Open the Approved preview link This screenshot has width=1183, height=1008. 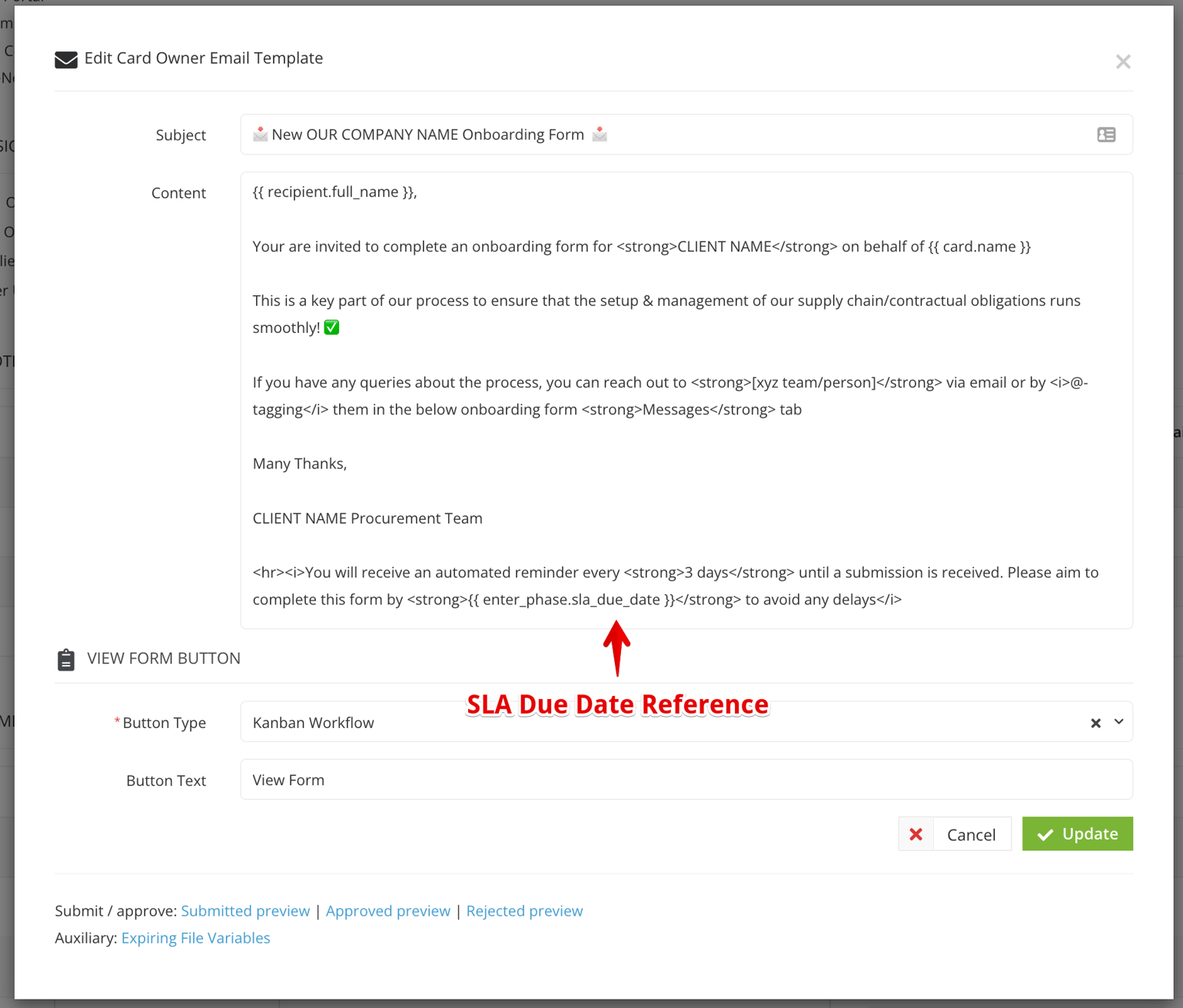coord(388,910)
